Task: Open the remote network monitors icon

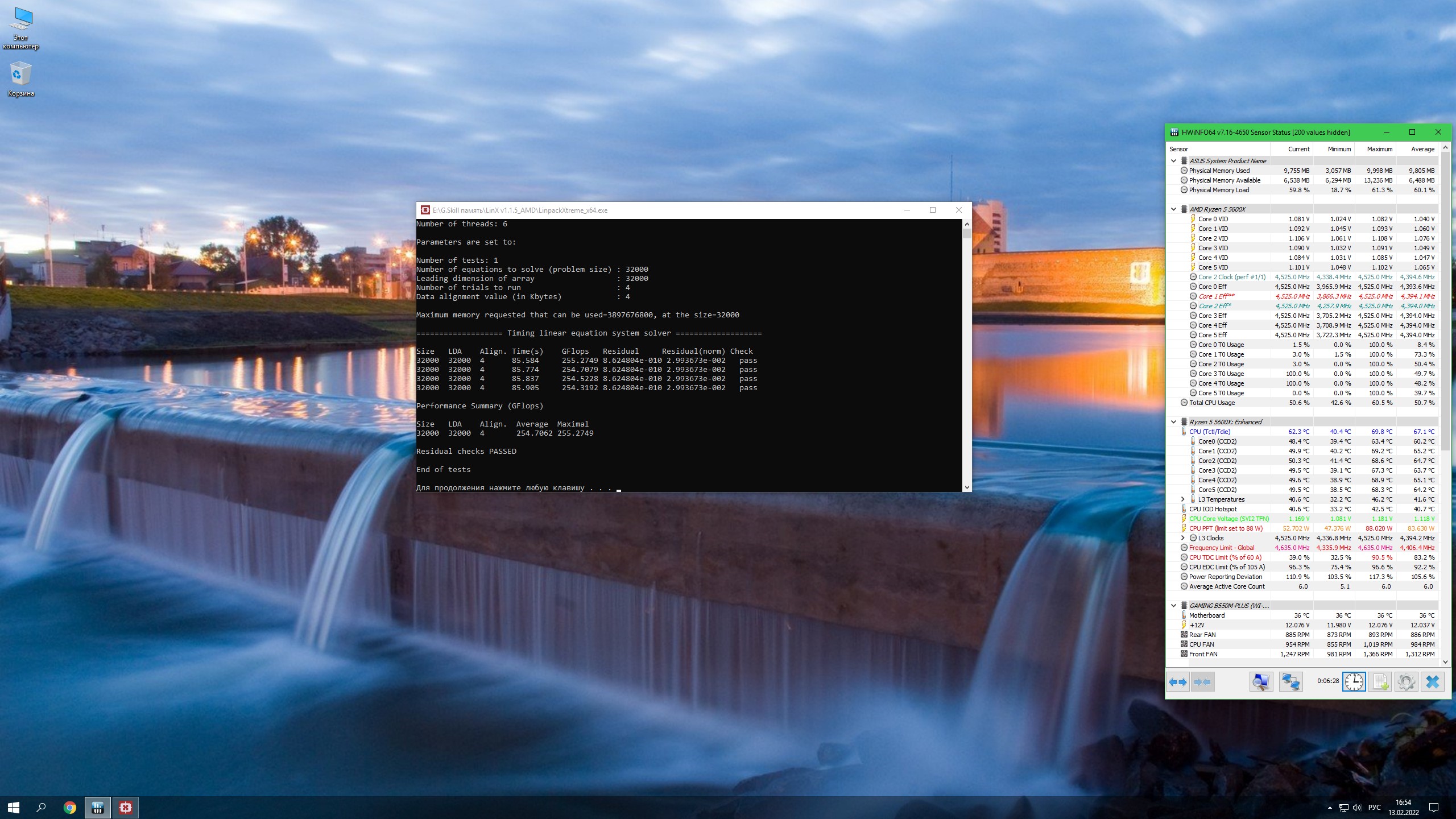Action: (x=1290, y=681)
